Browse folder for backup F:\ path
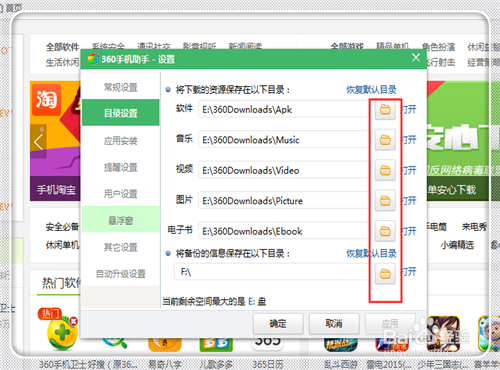Screen dimensions: 500x370 click(385, 274)
